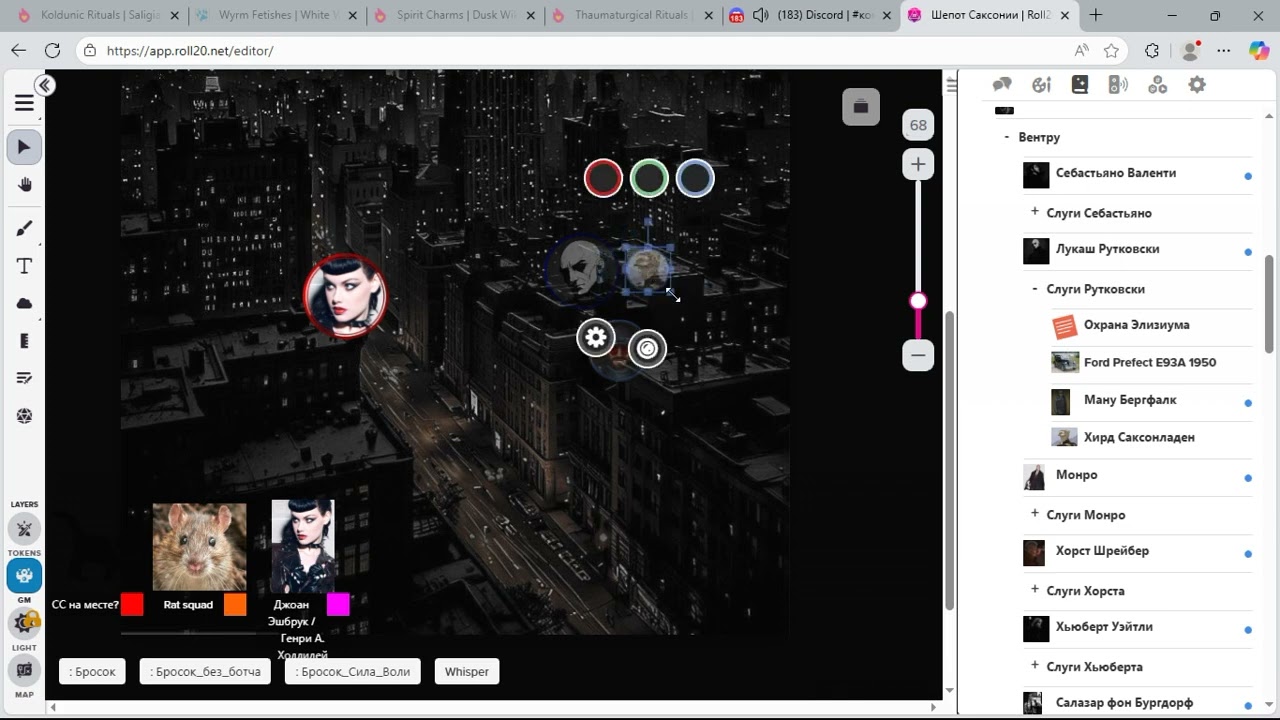Select the bald man token on the map
The image size is (1280, 720).
(x=580, y=269)
